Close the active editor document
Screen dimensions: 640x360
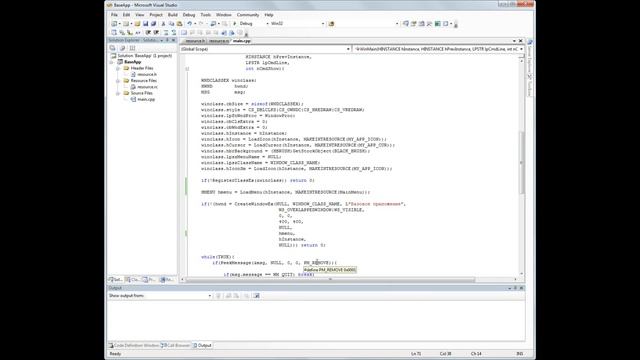coord(520,41)
